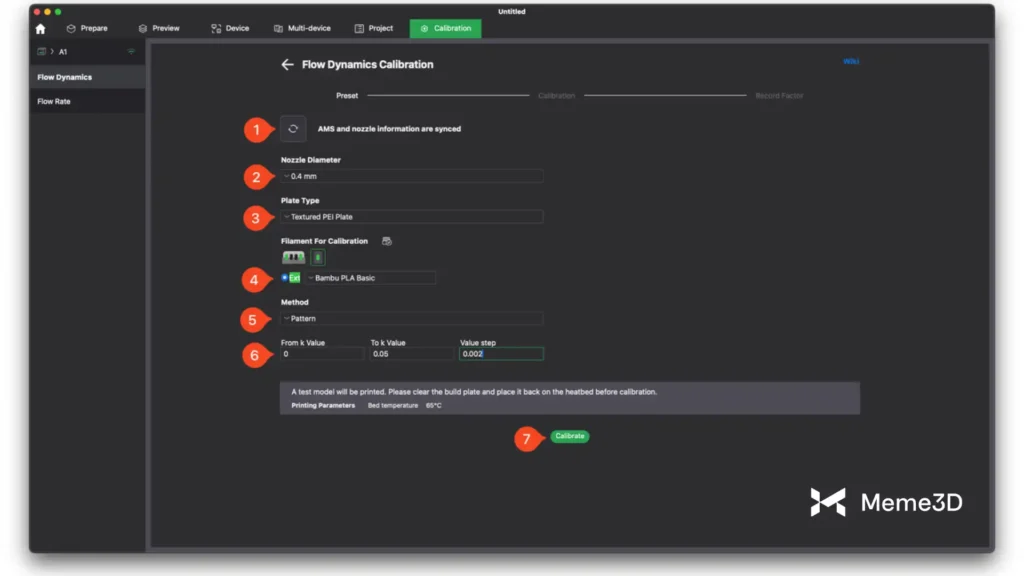This screenshot has height=576, width=1024.
Task: Go back using the left arrow icon
Action: [287, 64]
